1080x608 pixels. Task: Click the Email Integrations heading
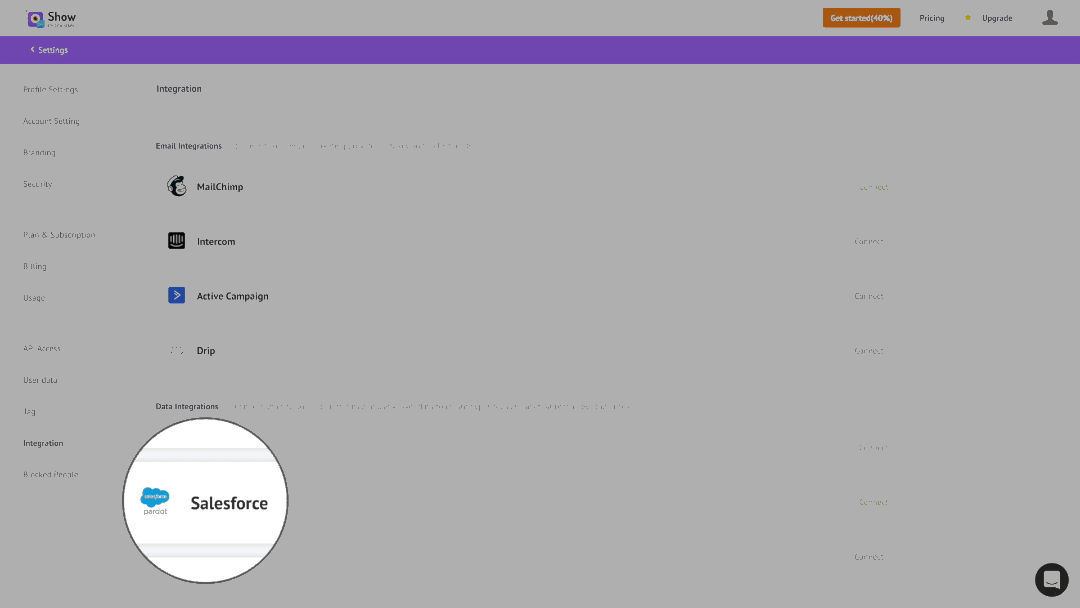189,146
